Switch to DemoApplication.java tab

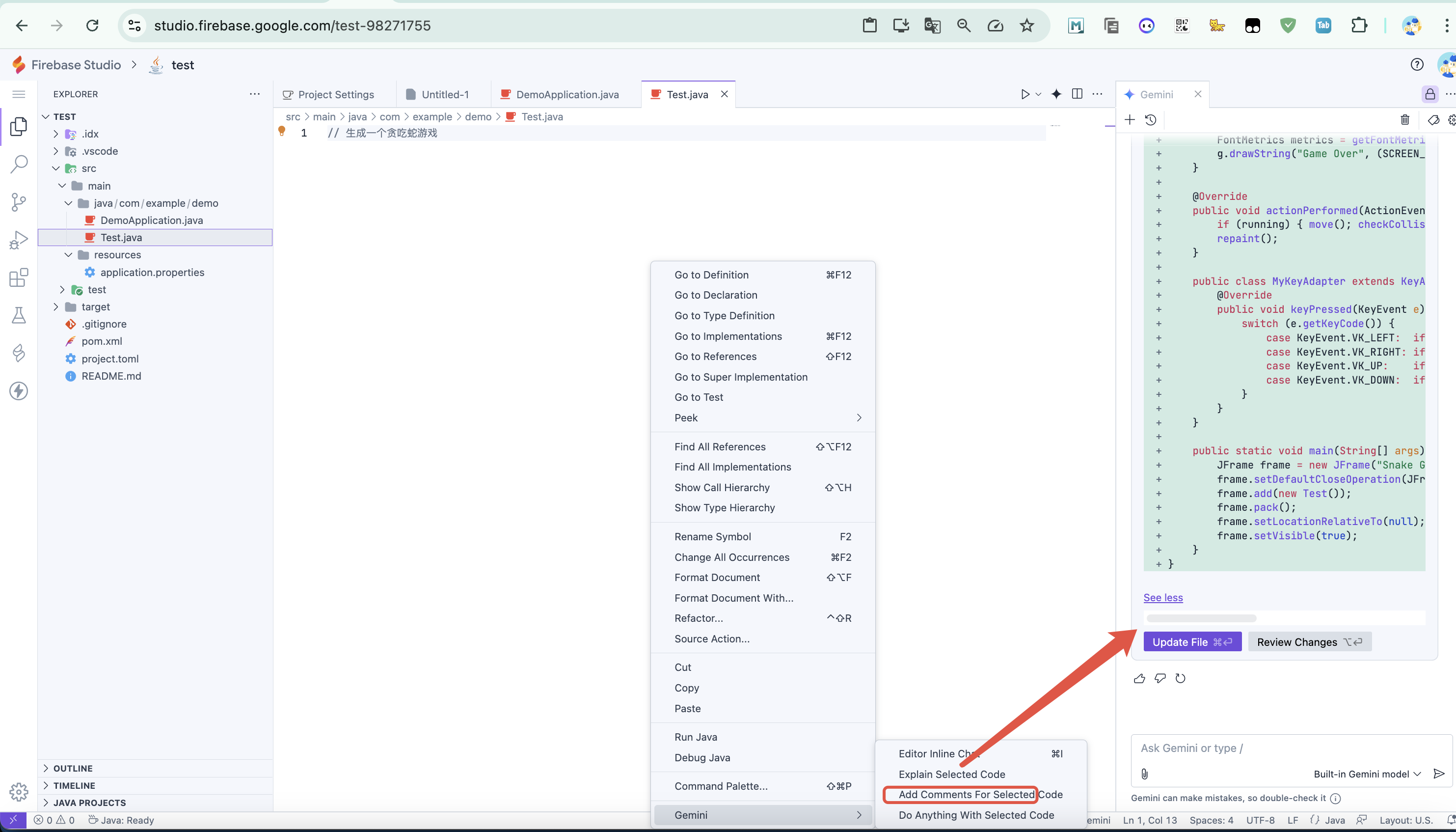tap(566, 94)
